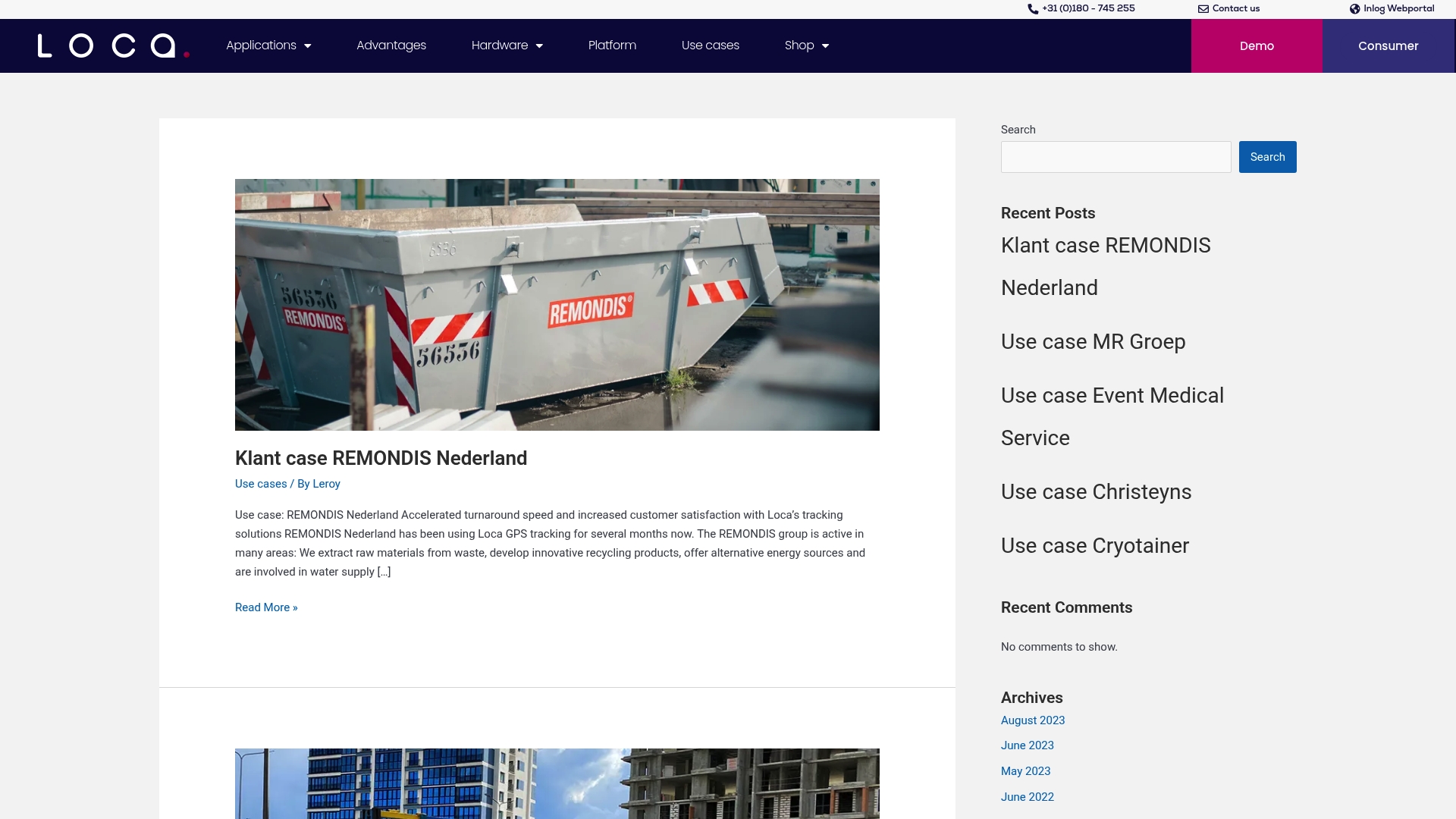Click the envelope icon beside Contact us
This screenshot has height=819, width=1456.
click(x=1203, y=9)
